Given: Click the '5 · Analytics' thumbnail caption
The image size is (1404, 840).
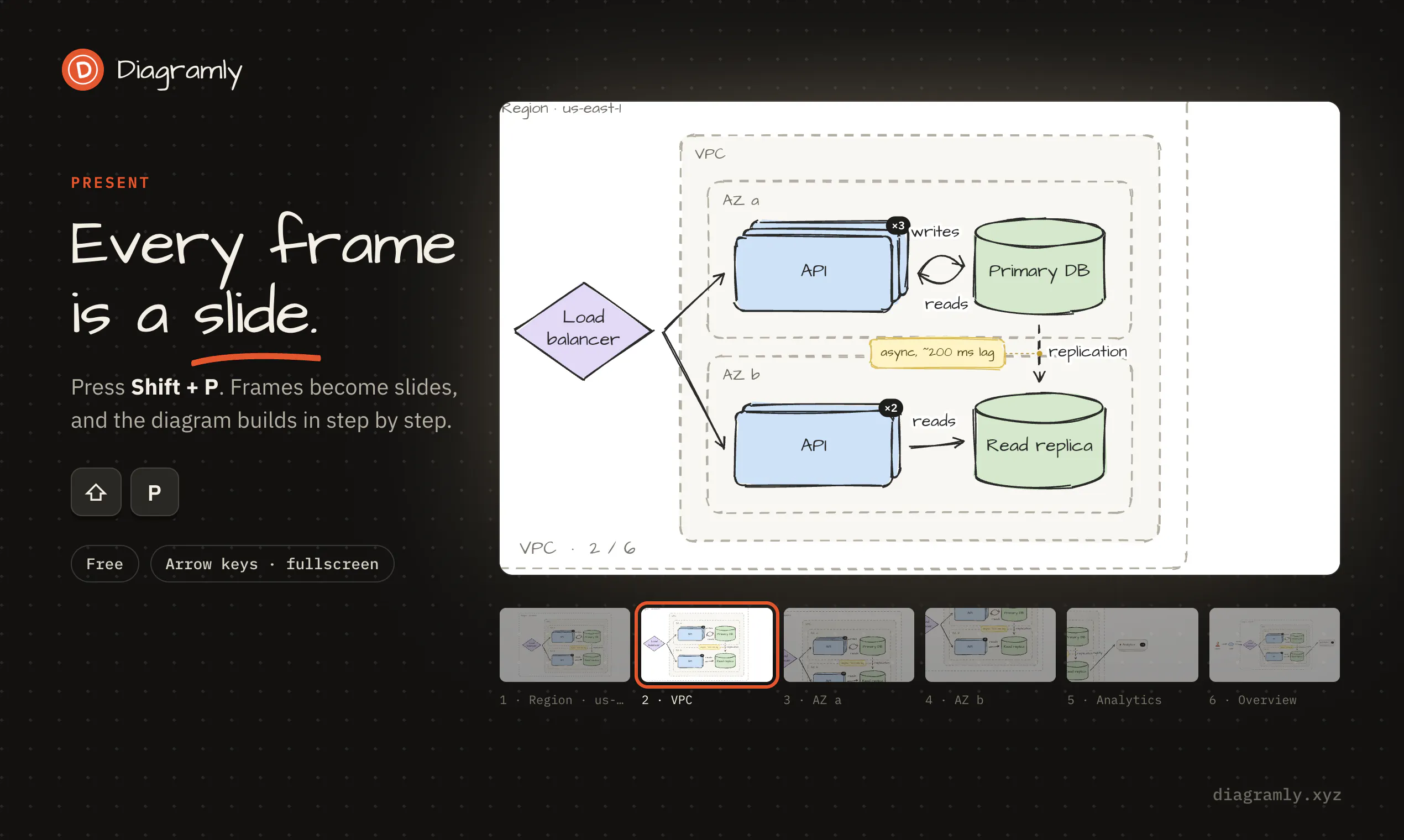Looking at the screenshot, I should (x=1114, y=700).
